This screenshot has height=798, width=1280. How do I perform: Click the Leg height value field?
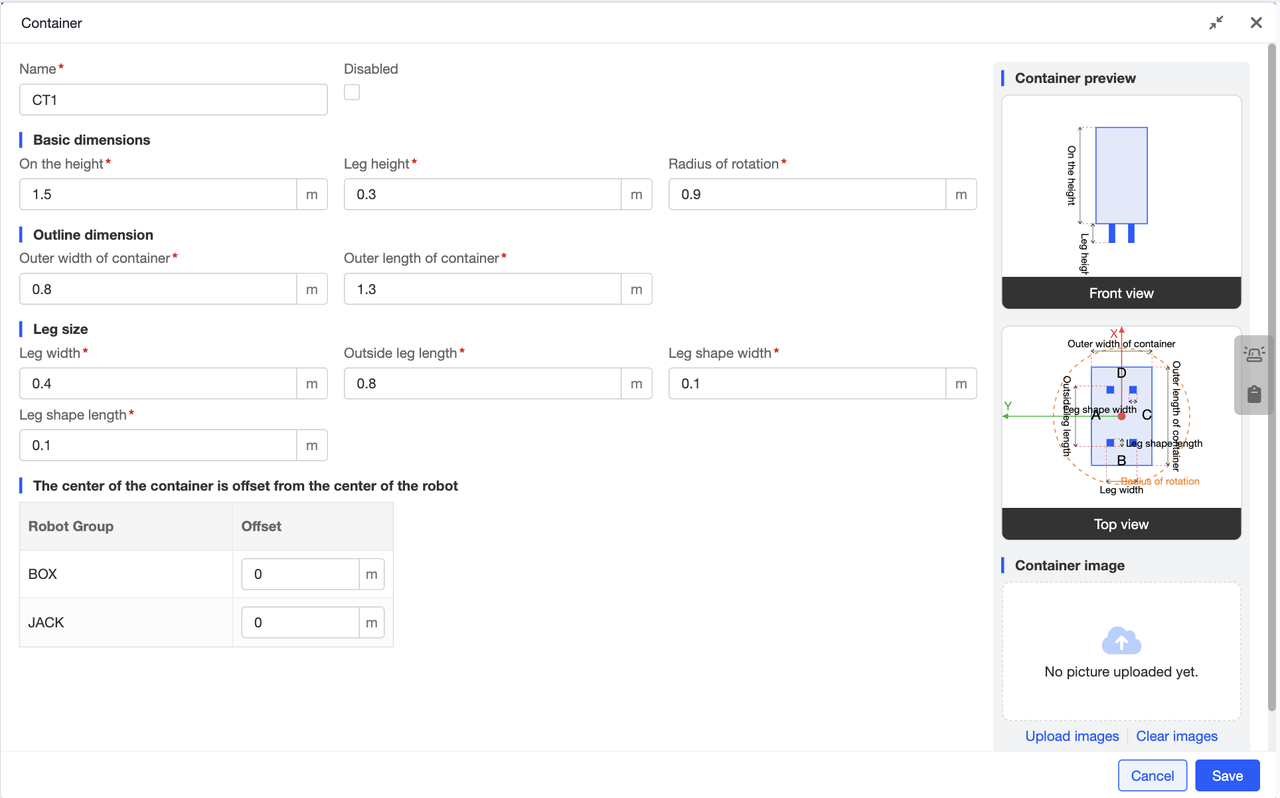pos(482,194)
